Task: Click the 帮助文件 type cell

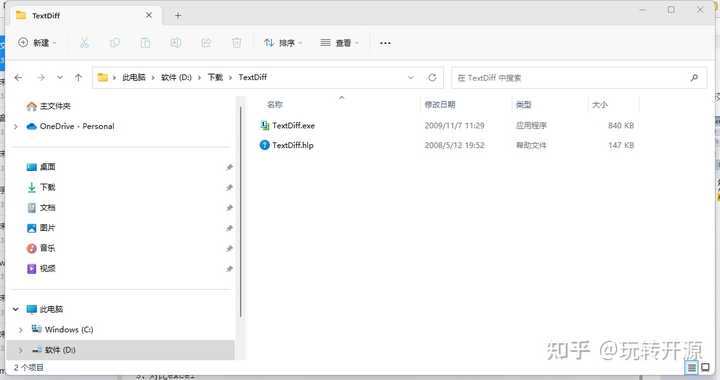Action: [531, 145]
